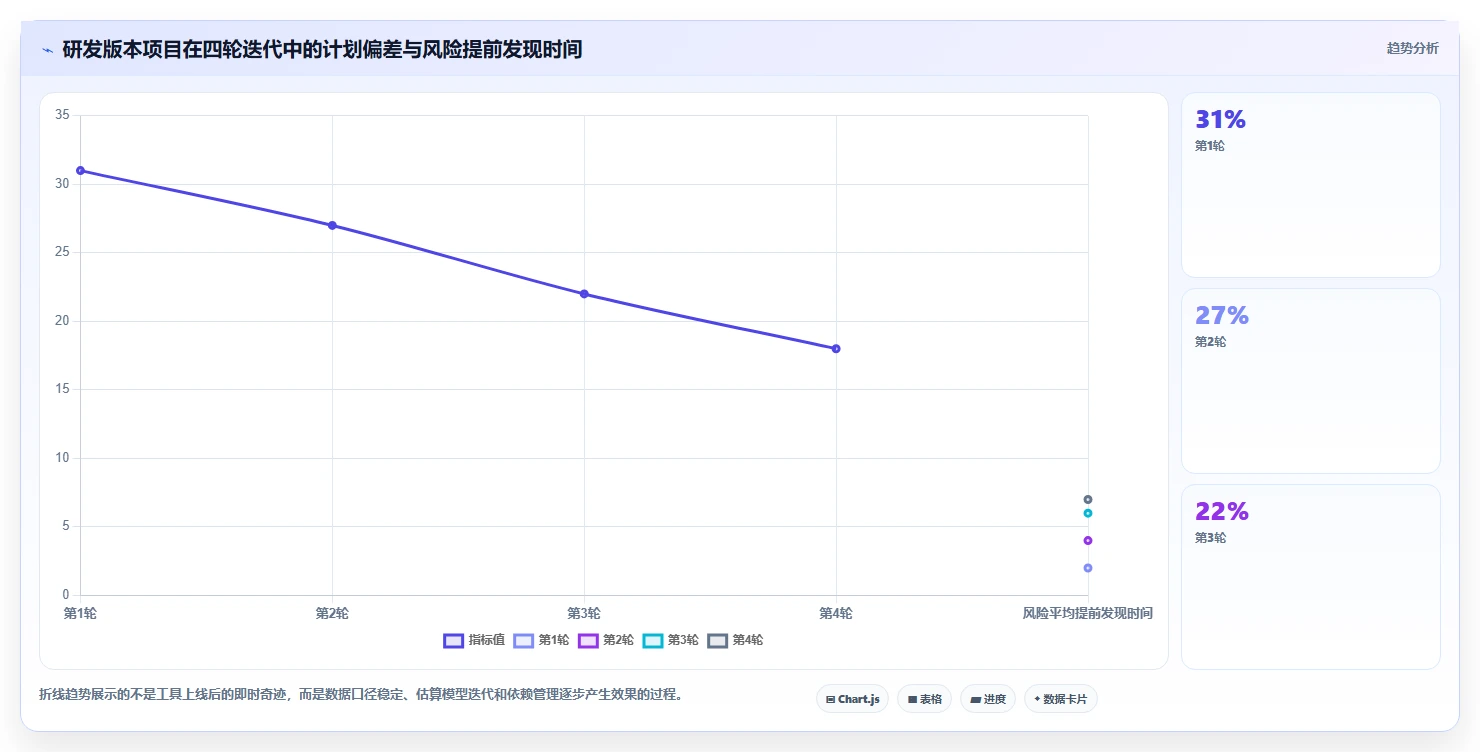Click the gray point valued 7
Viewport: 1480px width, 752px height.
tap(1088, 499)
